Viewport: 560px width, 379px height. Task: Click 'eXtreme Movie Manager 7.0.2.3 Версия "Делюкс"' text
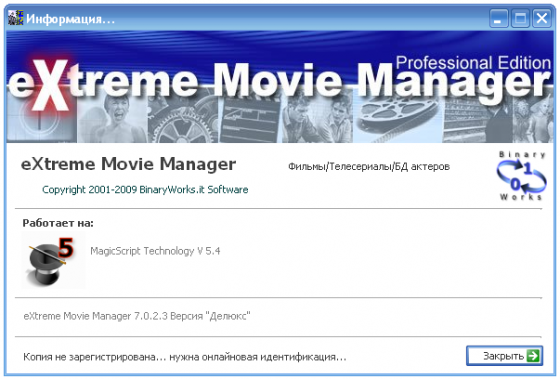(x=137, y=316)
